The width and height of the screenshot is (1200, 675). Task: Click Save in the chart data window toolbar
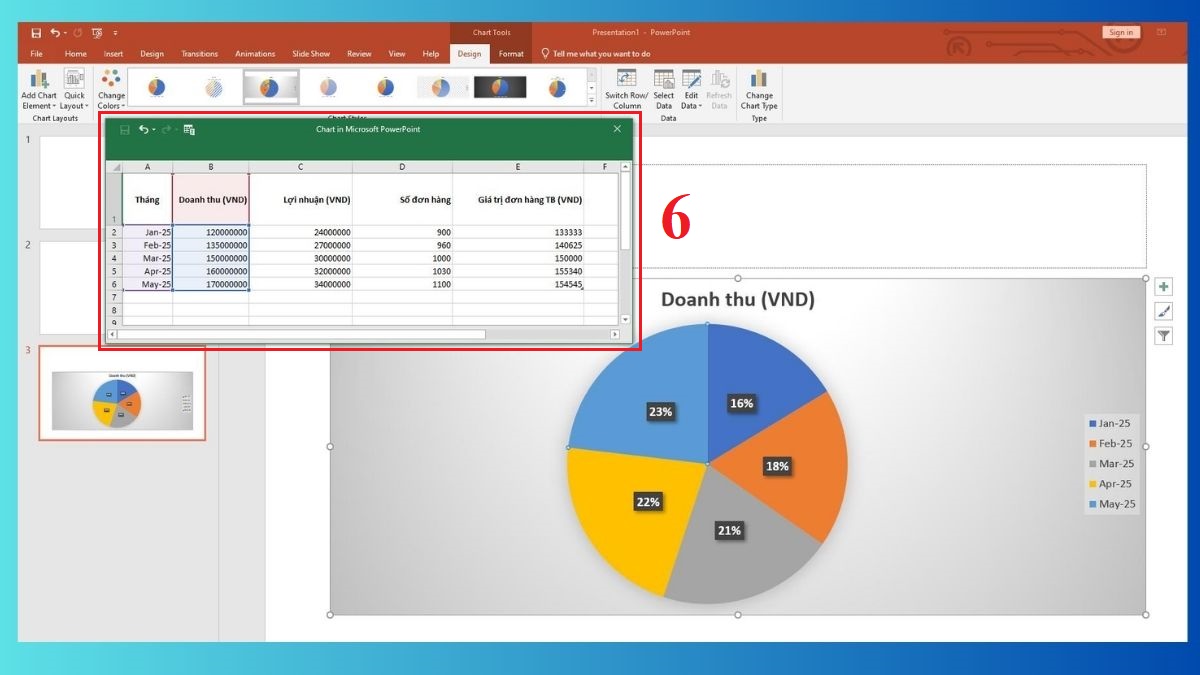click(125, 130)
